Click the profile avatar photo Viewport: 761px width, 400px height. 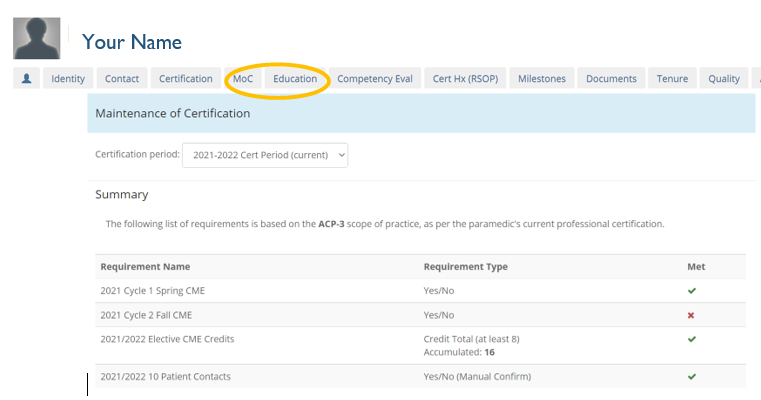(x=36, y=38)
